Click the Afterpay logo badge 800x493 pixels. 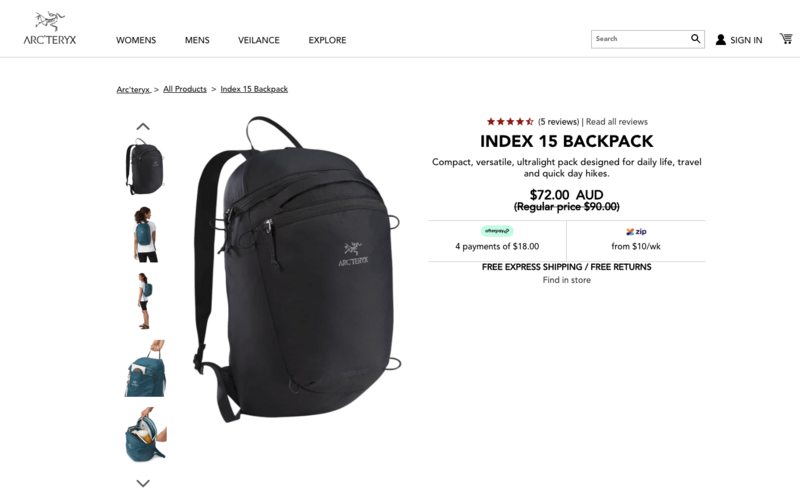point(497,231)
